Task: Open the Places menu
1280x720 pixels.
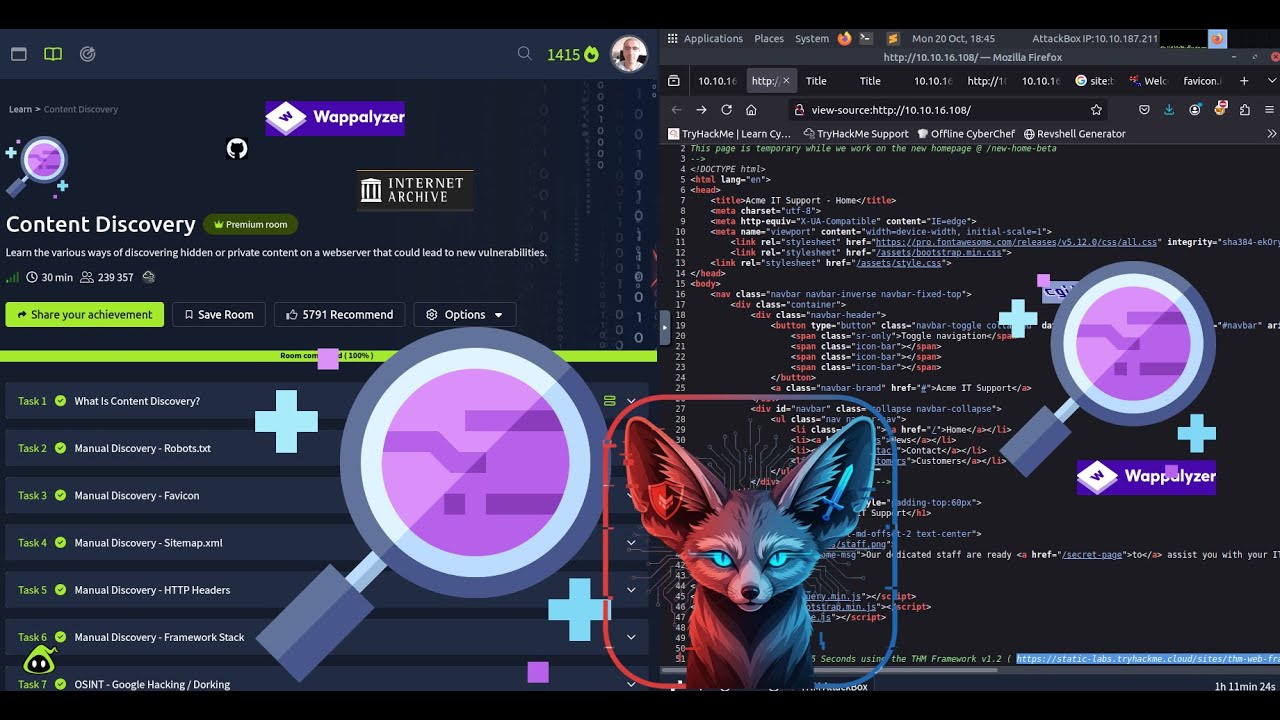Action: tap(769, 39)
